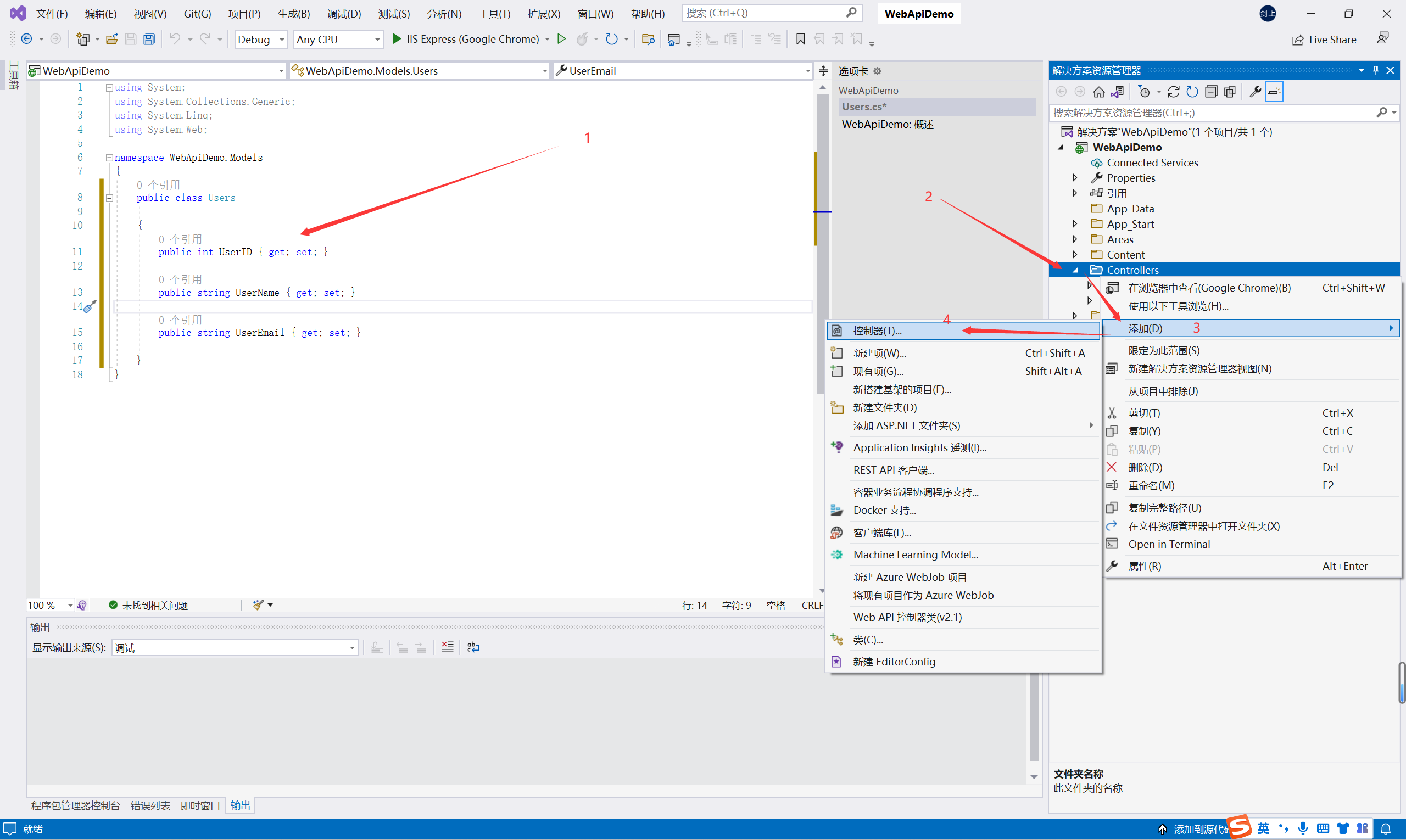The image size is (1406, 840).
Task: Click the Solution Explorer home icon
Action: pyautogui.click(x=1098, y=92)
